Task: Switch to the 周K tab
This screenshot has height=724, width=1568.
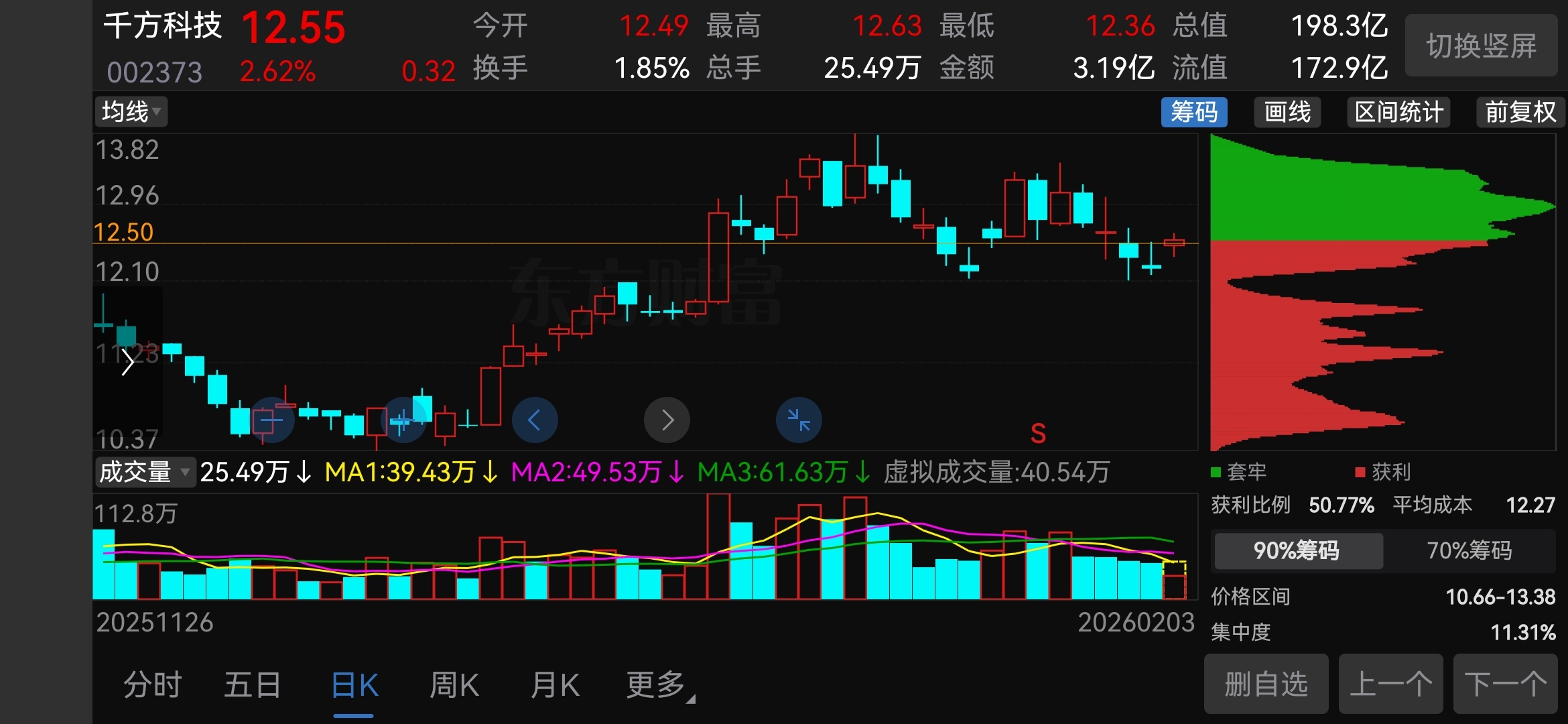Action: [454, 685]
